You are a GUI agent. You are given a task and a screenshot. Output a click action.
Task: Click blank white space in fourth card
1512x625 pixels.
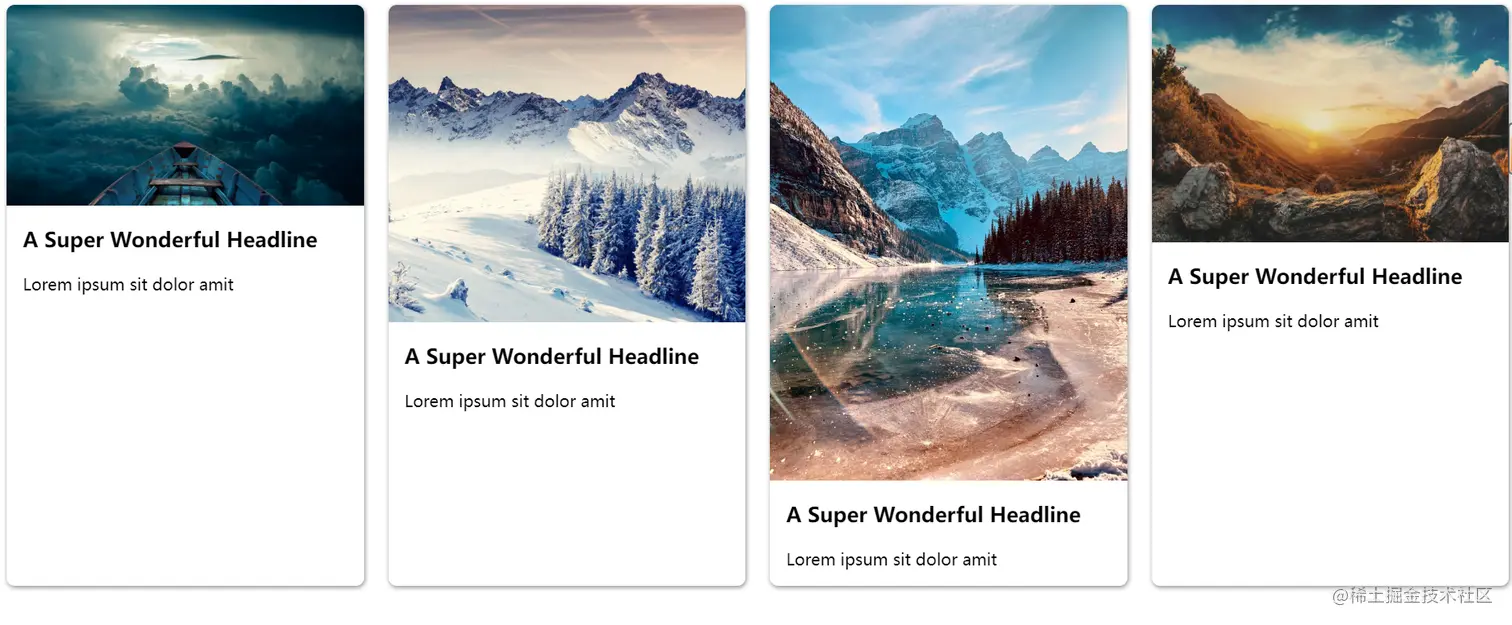[1330, 460]
